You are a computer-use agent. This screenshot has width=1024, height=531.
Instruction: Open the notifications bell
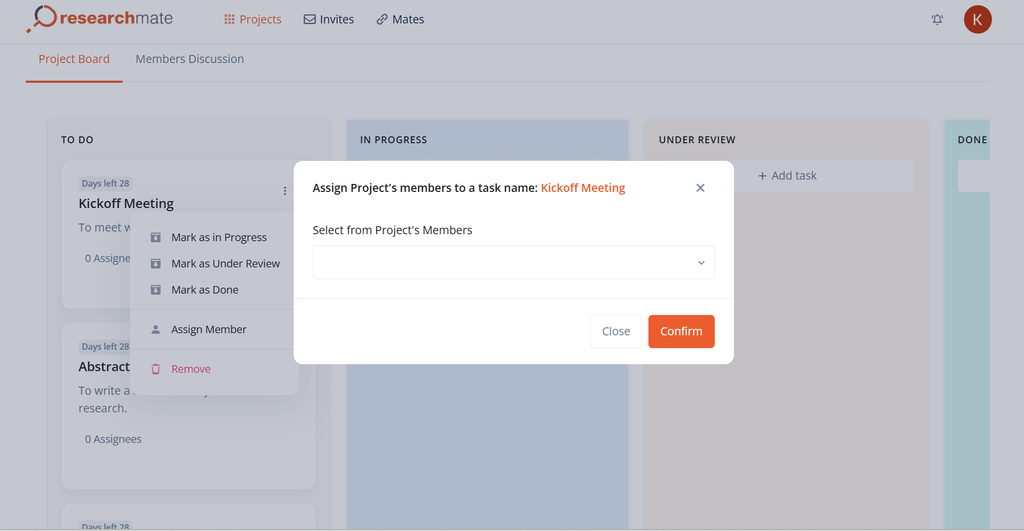pyautogui.click(x=937, y=20)
